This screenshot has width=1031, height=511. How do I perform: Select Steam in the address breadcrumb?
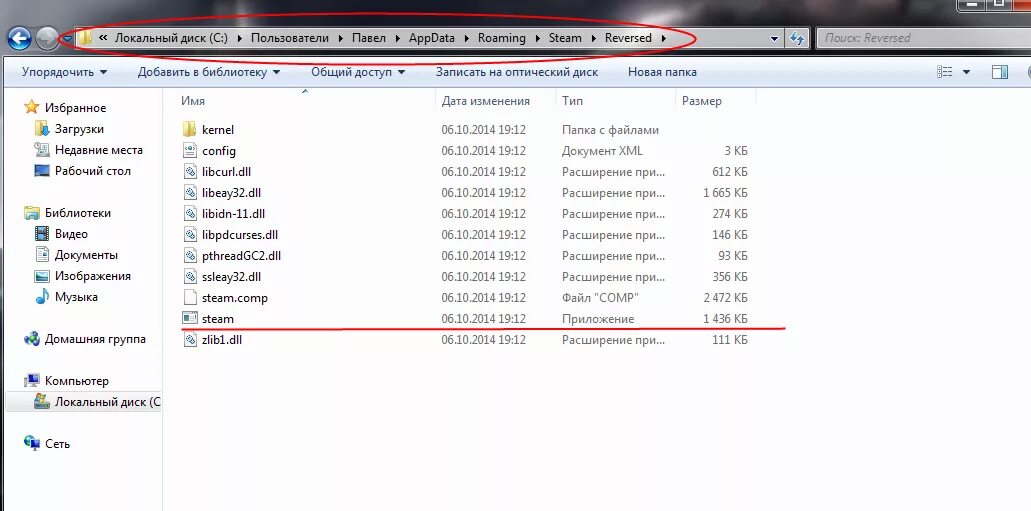point(565,38)
